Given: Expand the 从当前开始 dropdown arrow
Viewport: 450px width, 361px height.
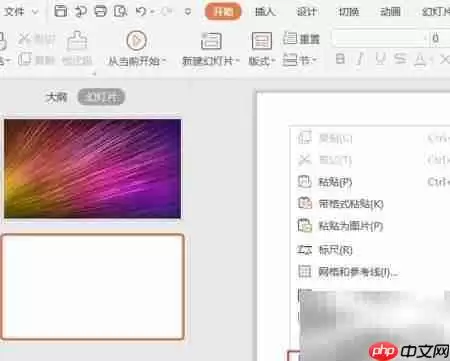Looking at the screenshot, I should [x=164, y=61].
